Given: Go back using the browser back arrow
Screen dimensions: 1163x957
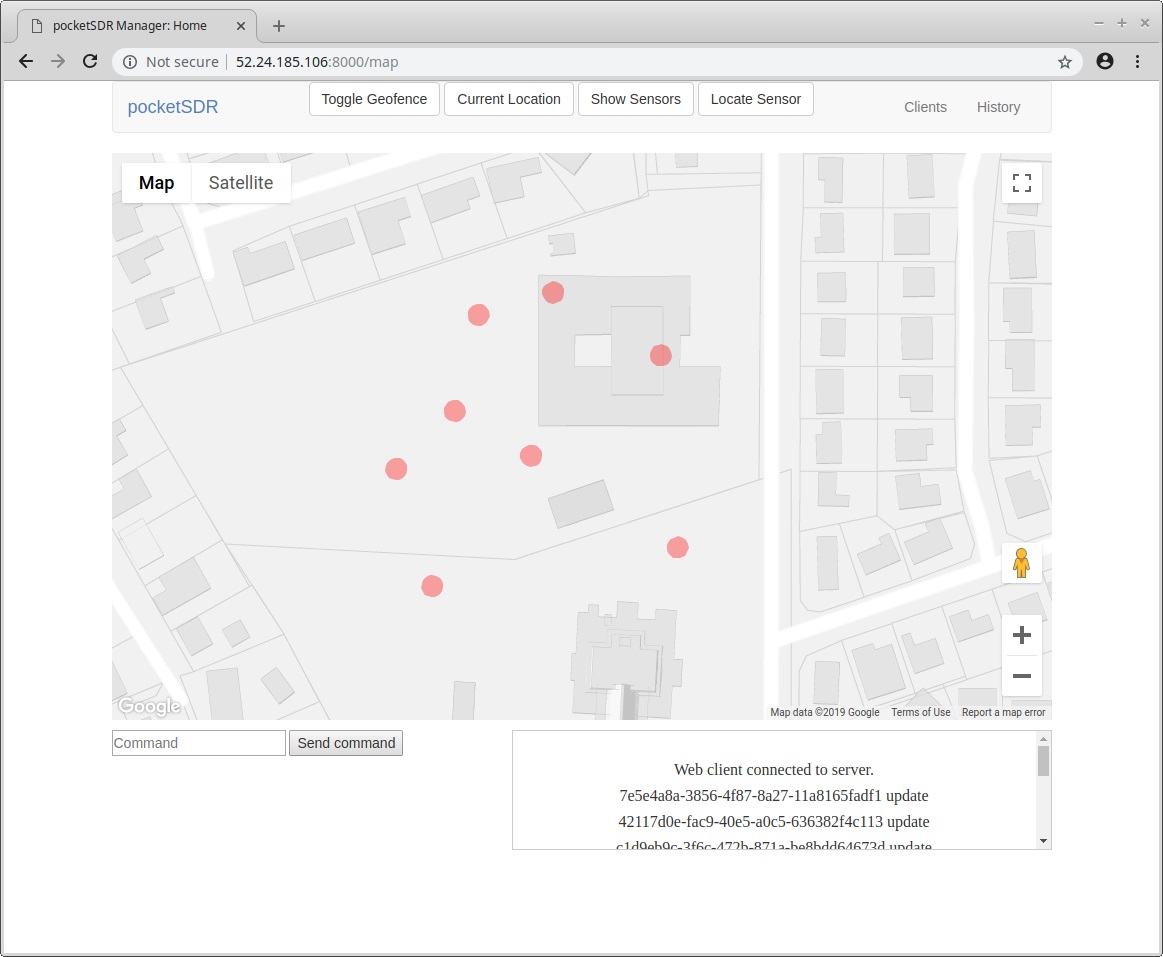Looking at the screenshot, I should coord(26,62).
